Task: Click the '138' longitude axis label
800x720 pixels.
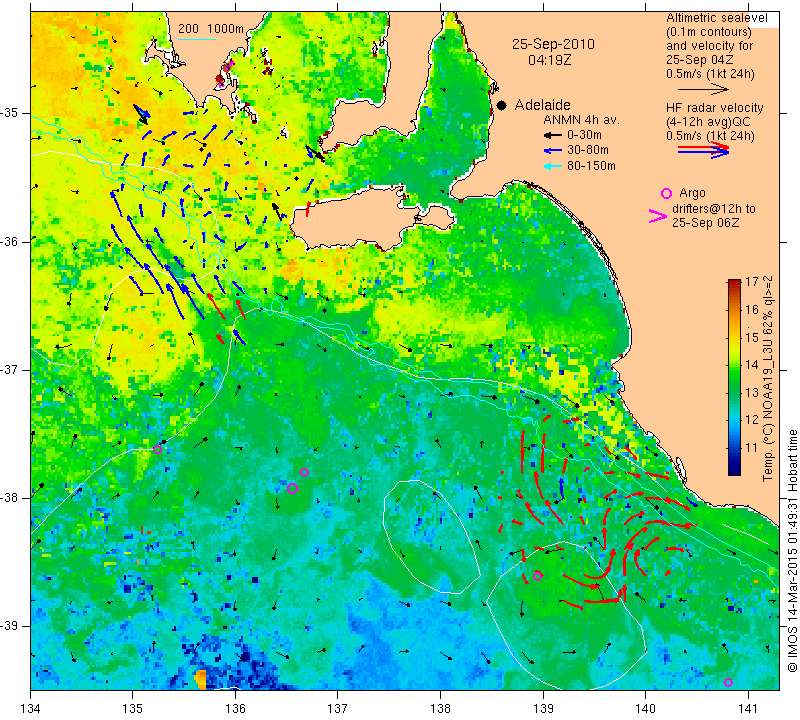Action: point(440,709)
